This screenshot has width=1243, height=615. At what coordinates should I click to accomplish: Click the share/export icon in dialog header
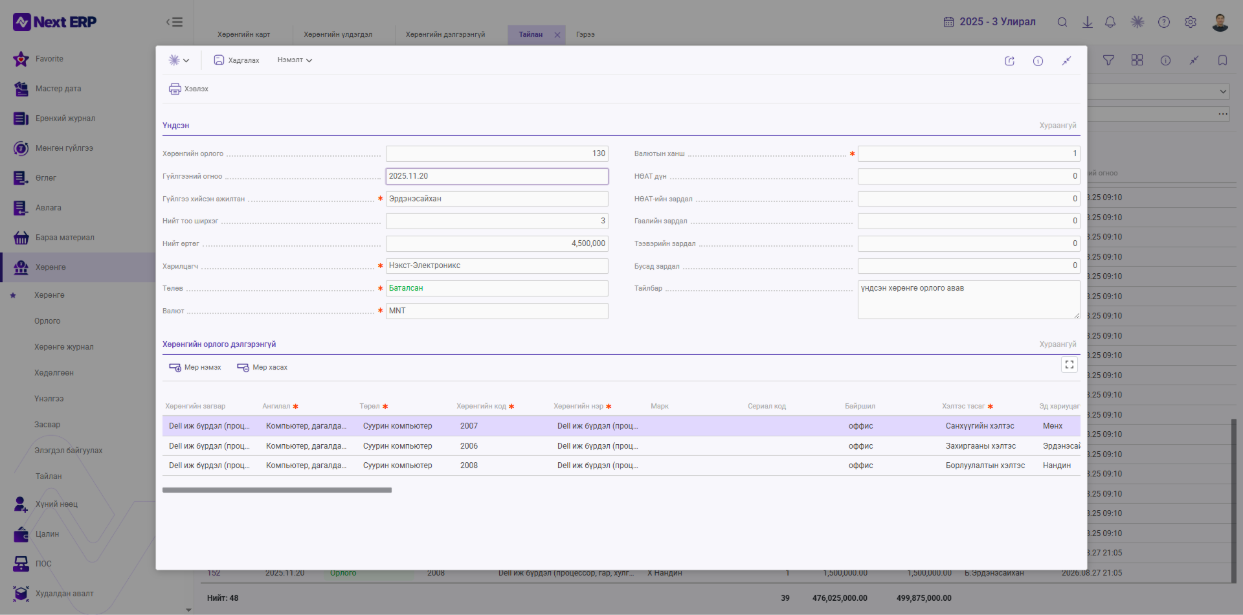click(x=1009, y=61)
